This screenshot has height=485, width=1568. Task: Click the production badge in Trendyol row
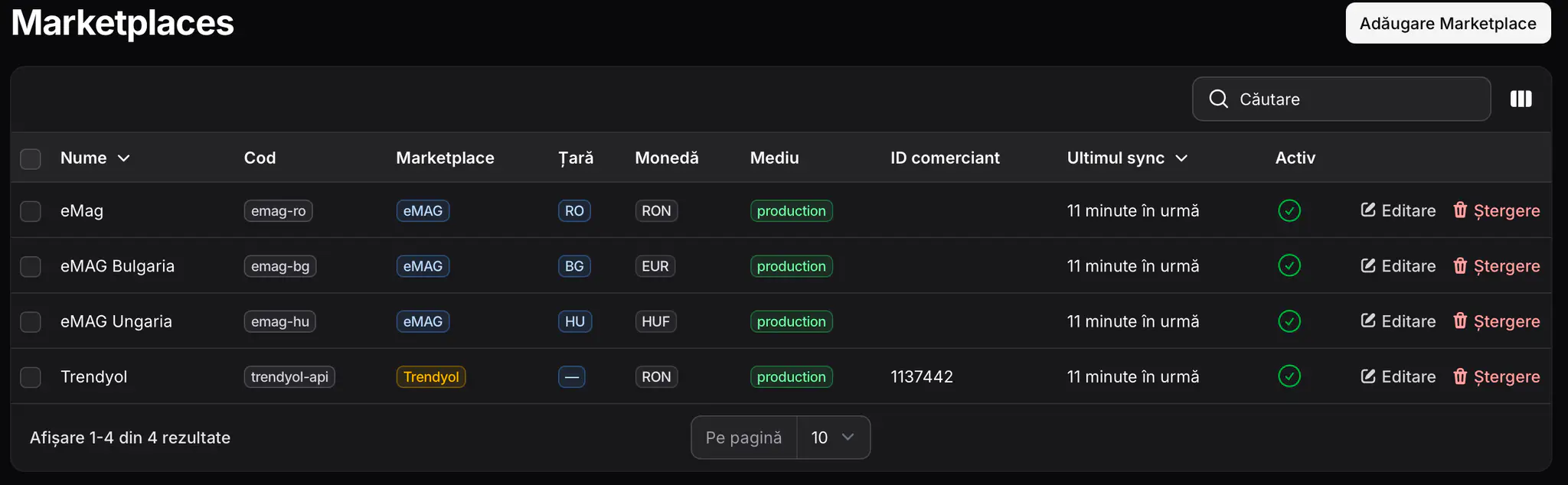point(792,376)
